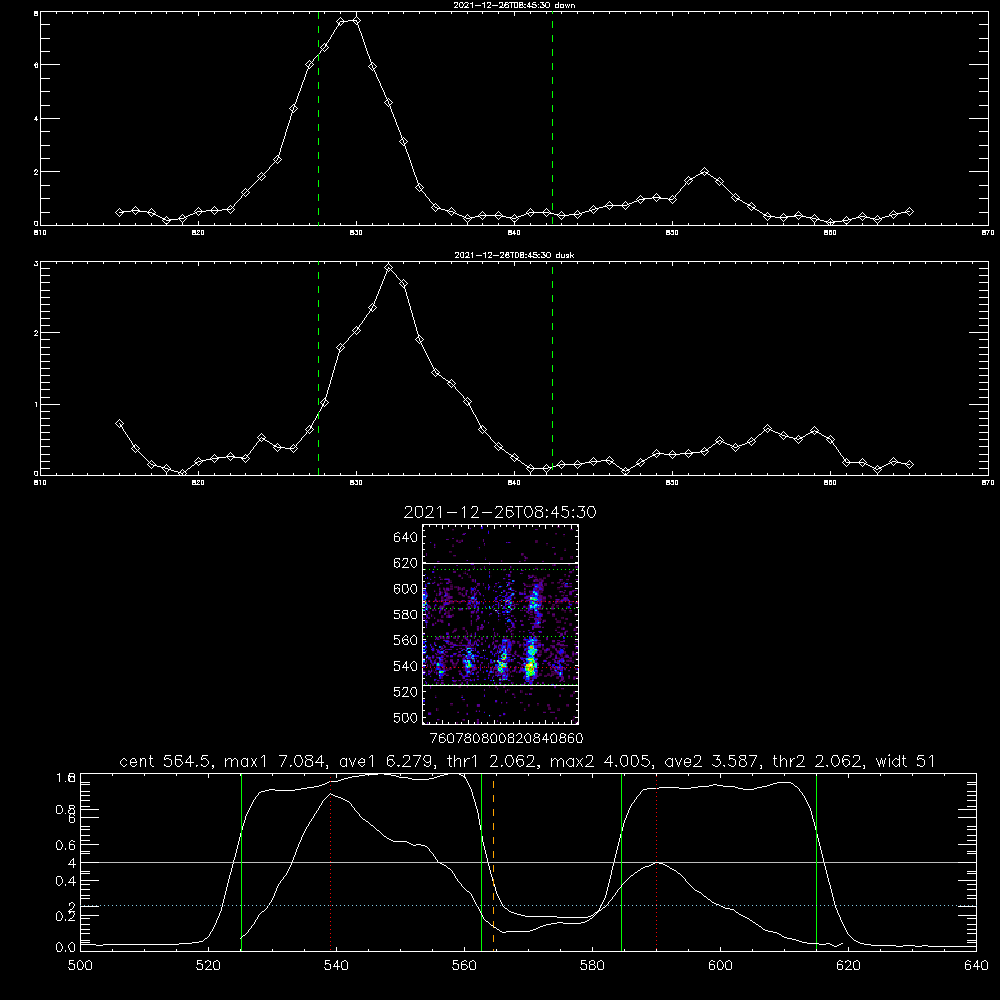Image resolution: width=1000 pixels, height=1000 pixels.
Task: Click the orange dashed center line in bottom plot
Action: pyautogui.click(x=494, y=862)
